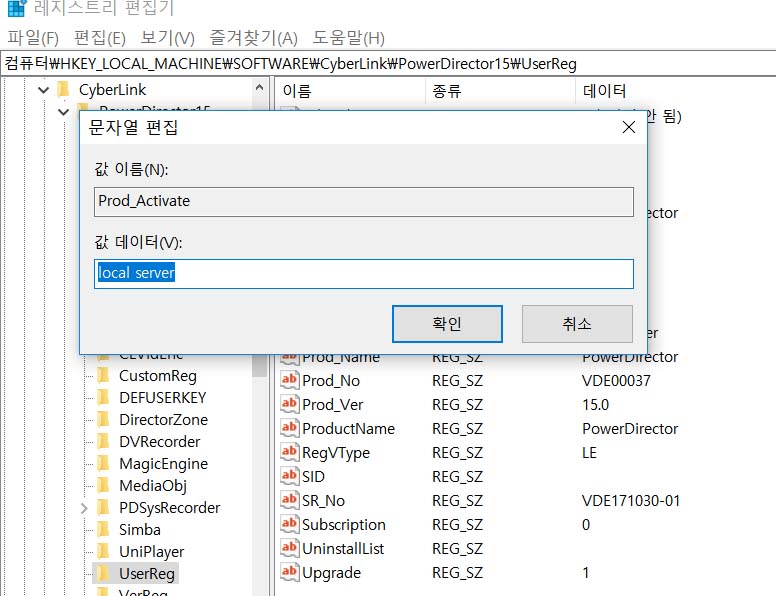
Task: Open the 즐겨찾기(A) menu
Action: 253,38
